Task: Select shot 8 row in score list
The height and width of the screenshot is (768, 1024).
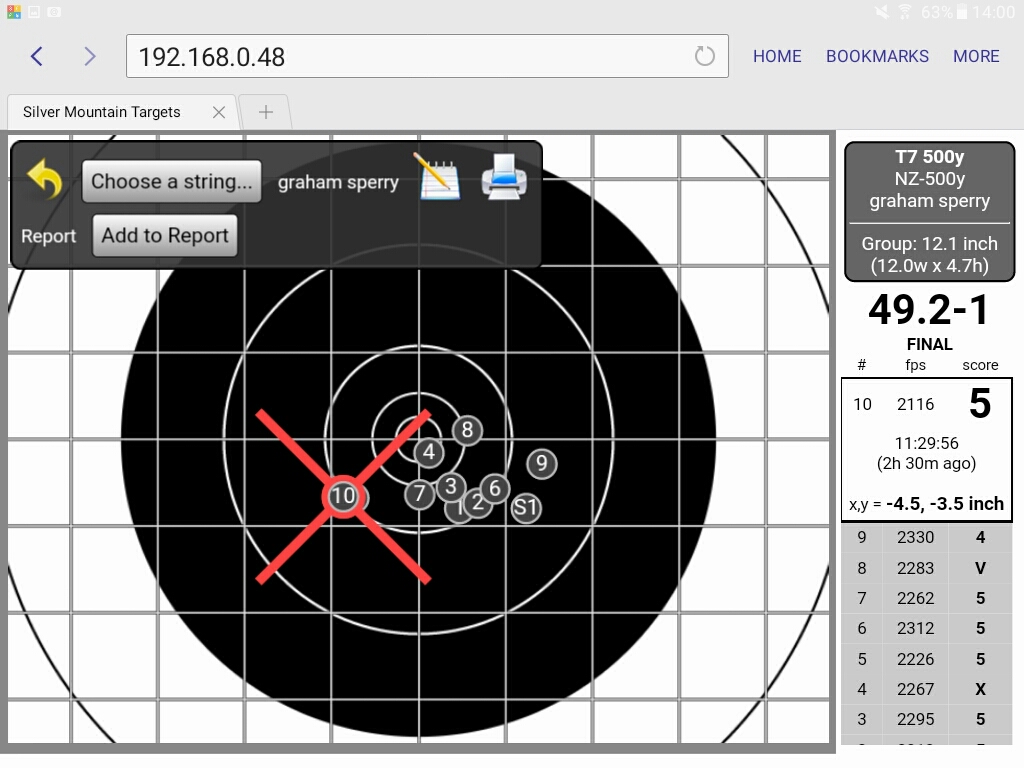Action: 926,568
